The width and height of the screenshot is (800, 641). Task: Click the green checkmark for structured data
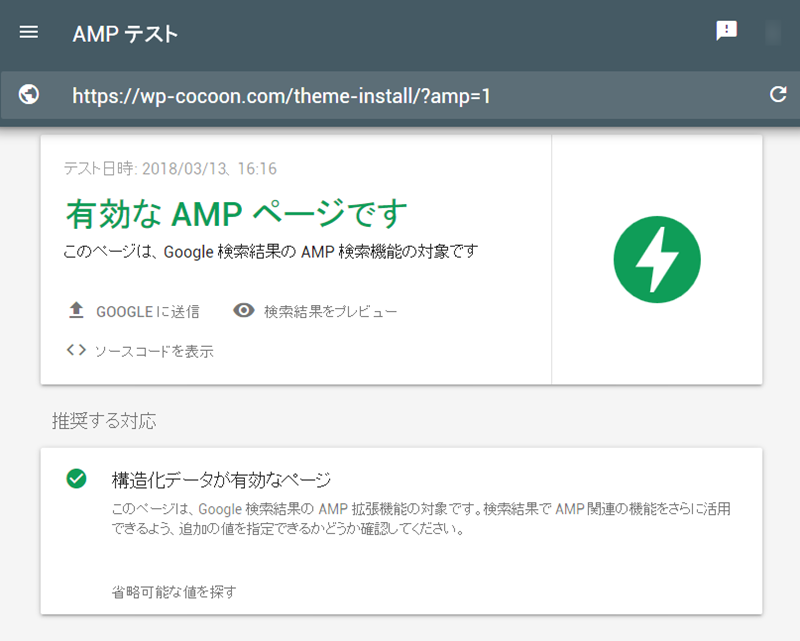76,478
